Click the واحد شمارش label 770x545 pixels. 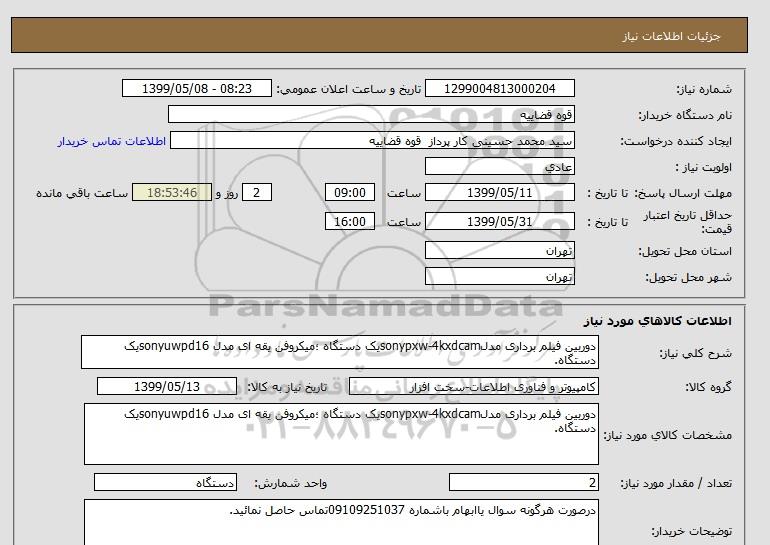coord(291,483)
